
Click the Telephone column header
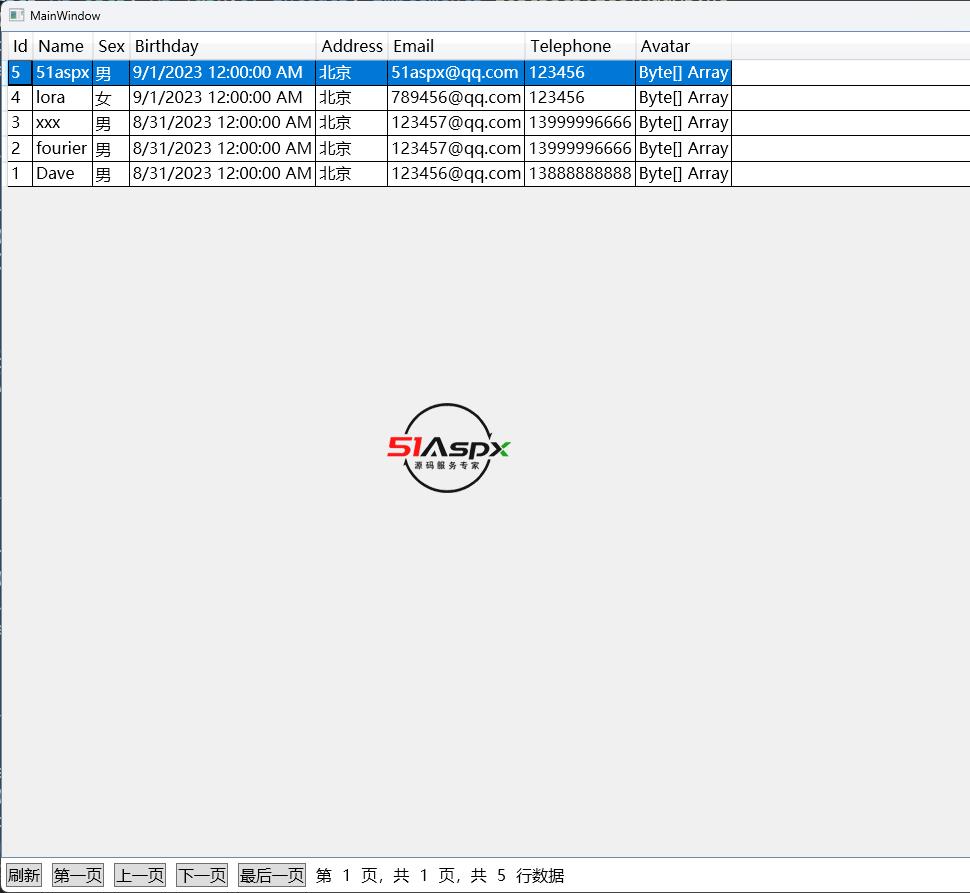pyautogui.click(x=579, y=46)
